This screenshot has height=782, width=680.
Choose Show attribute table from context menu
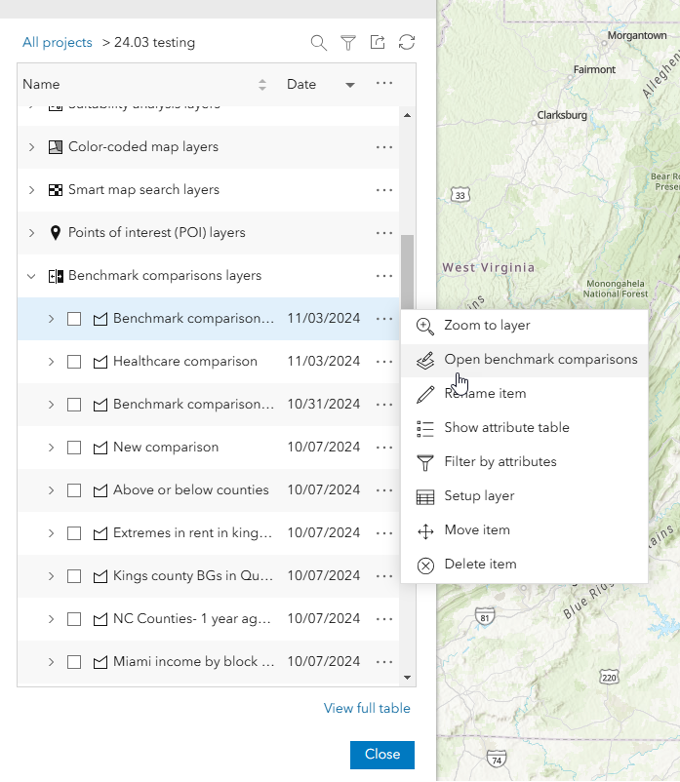tap(506, 428)
